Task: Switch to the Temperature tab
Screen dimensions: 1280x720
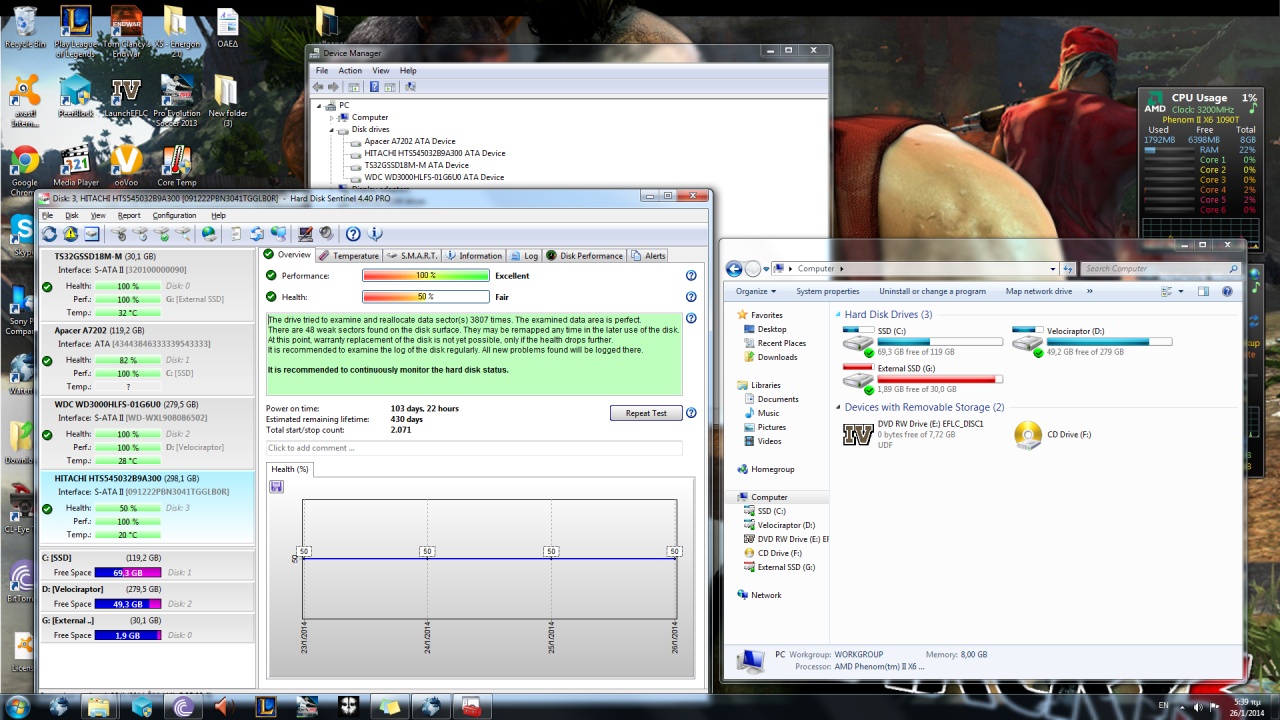Action: tap(349, 255)
